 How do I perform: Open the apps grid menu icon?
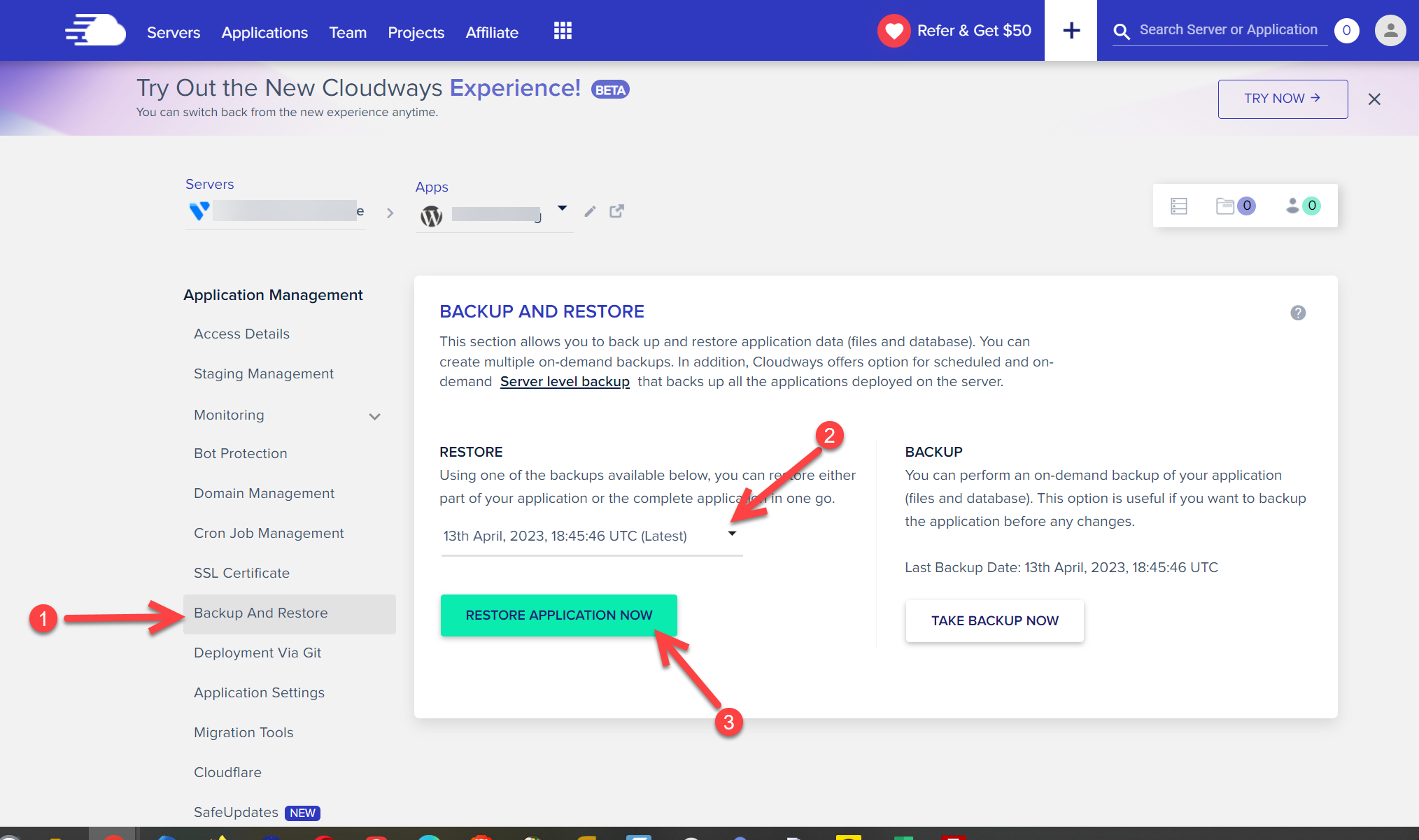(563, 31)
